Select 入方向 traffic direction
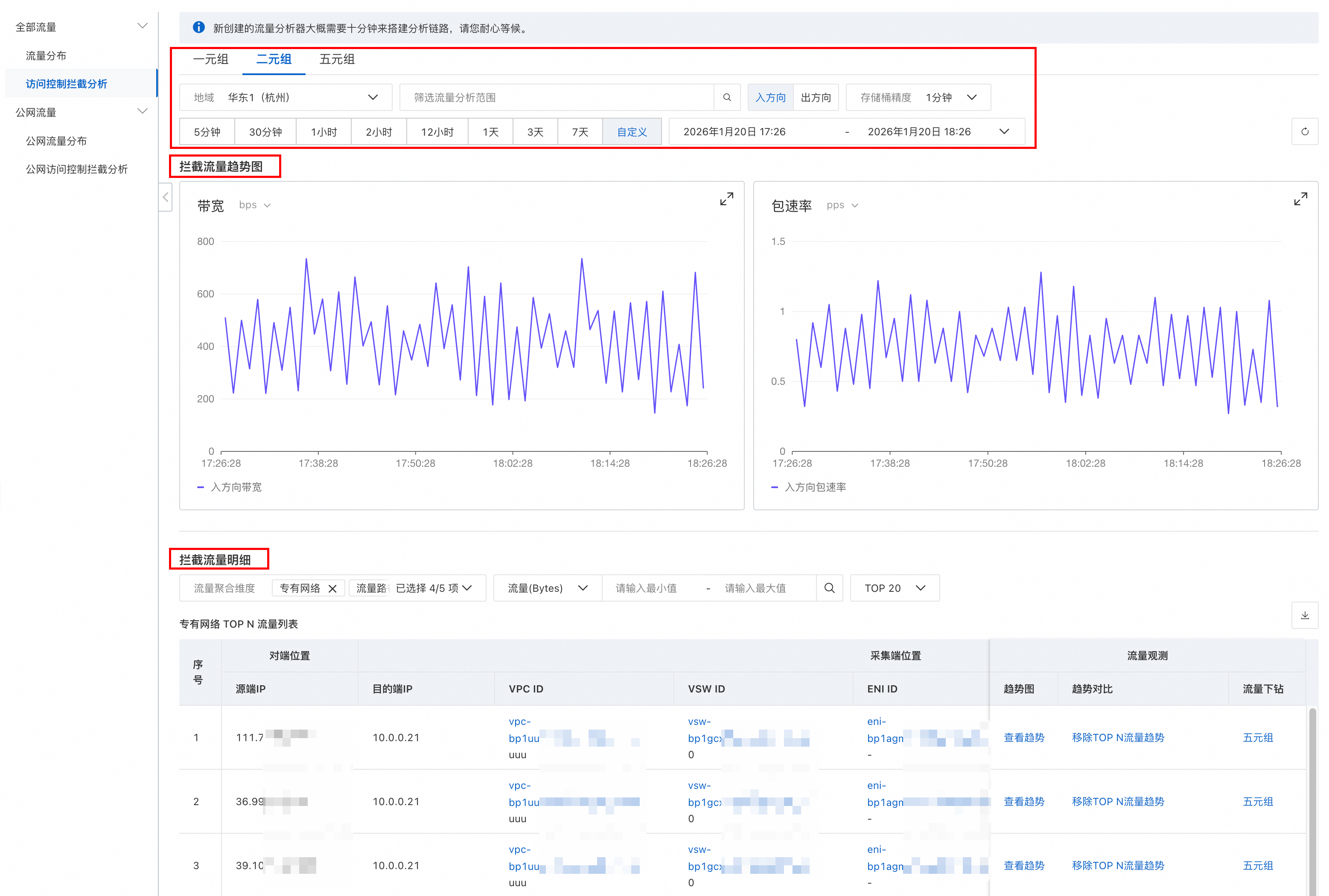The height and width of the screenshot is (896, 1329). (x=770, y=98)
